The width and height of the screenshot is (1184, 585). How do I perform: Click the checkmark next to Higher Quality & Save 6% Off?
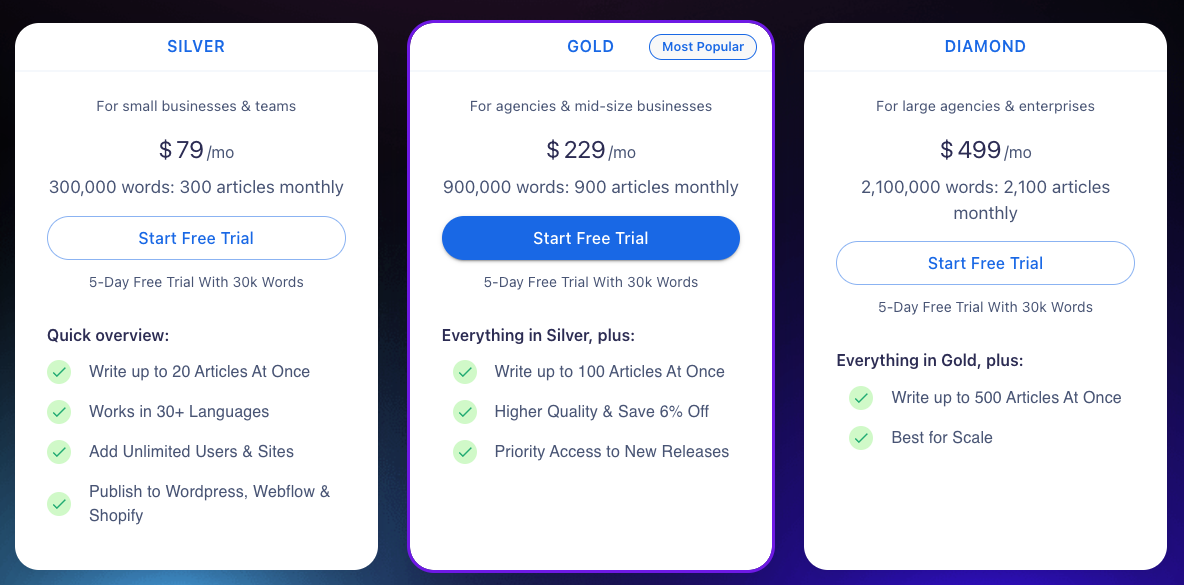click(x=465, y=412)
